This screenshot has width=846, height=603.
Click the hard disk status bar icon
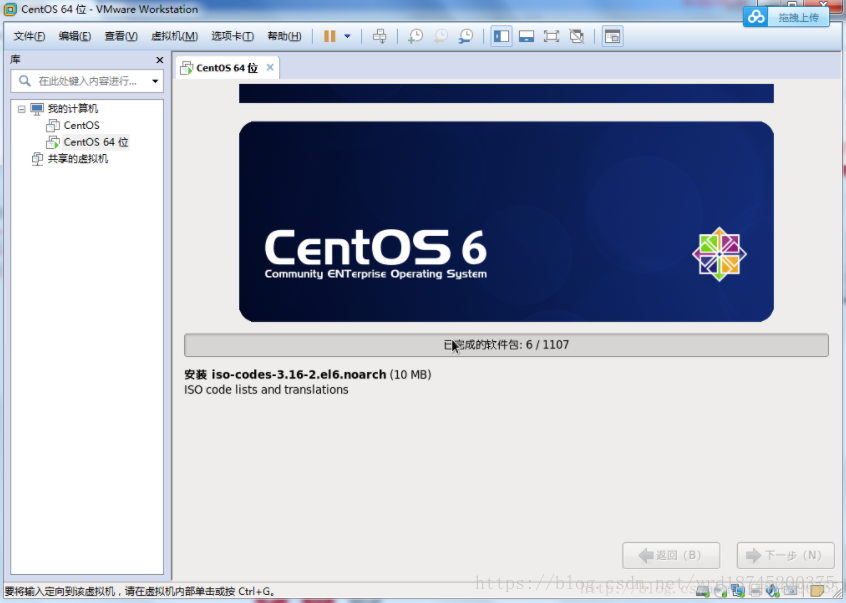pyautogui.click(x=702, y=591)
